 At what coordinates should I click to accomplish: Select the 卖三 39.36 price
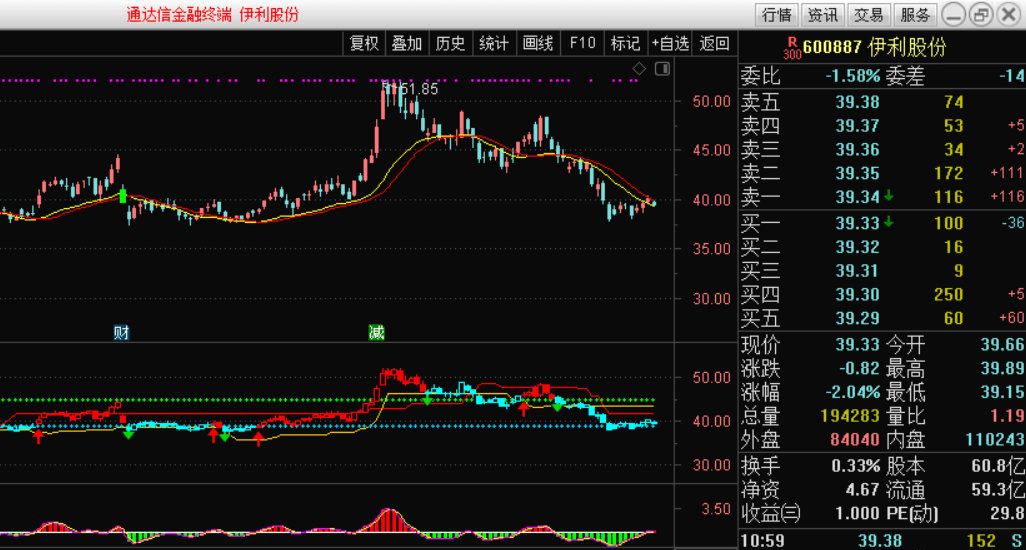857,150
